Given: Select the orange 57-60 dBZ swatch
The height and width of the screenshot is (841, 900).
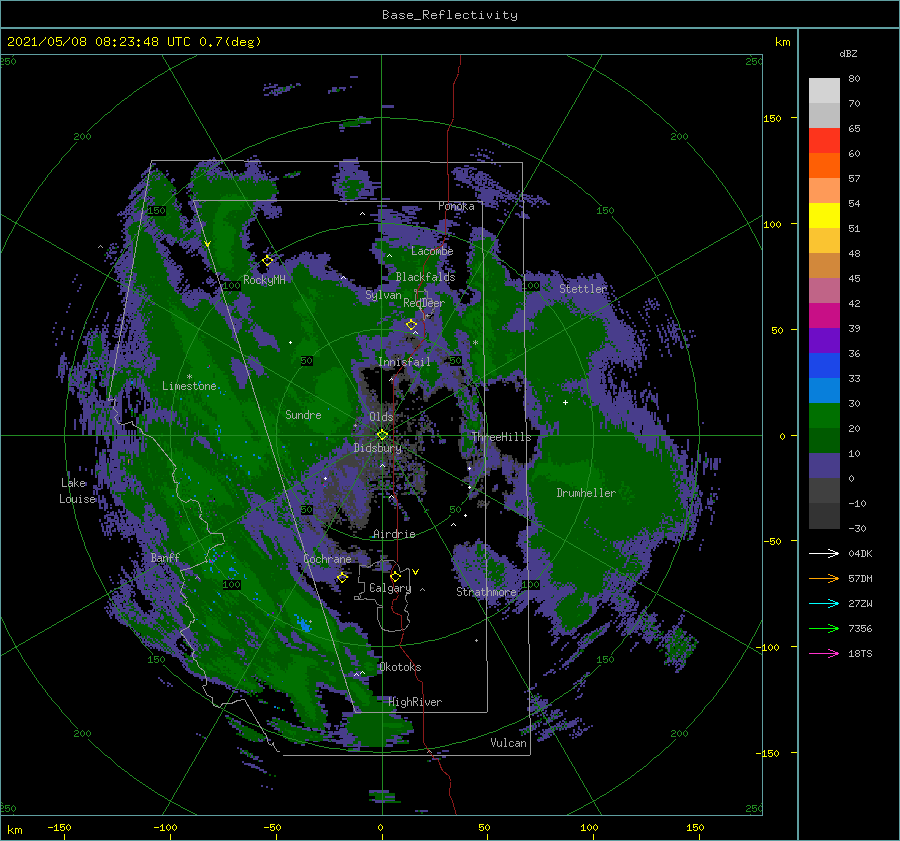Looking at the screenshot, I should pyautogui.click(x=824, y=165).
